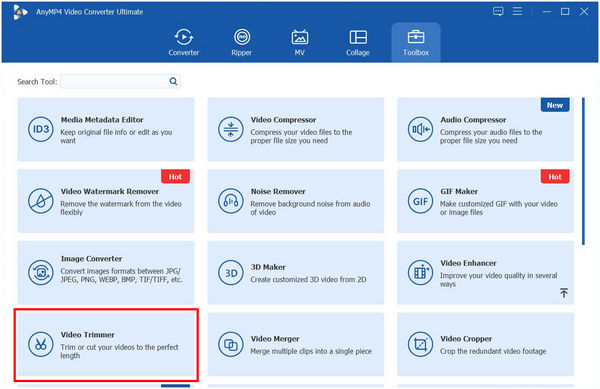Minimize the AnyMP4 window
This screenshot has height=389, width=600.
(546, 11)
